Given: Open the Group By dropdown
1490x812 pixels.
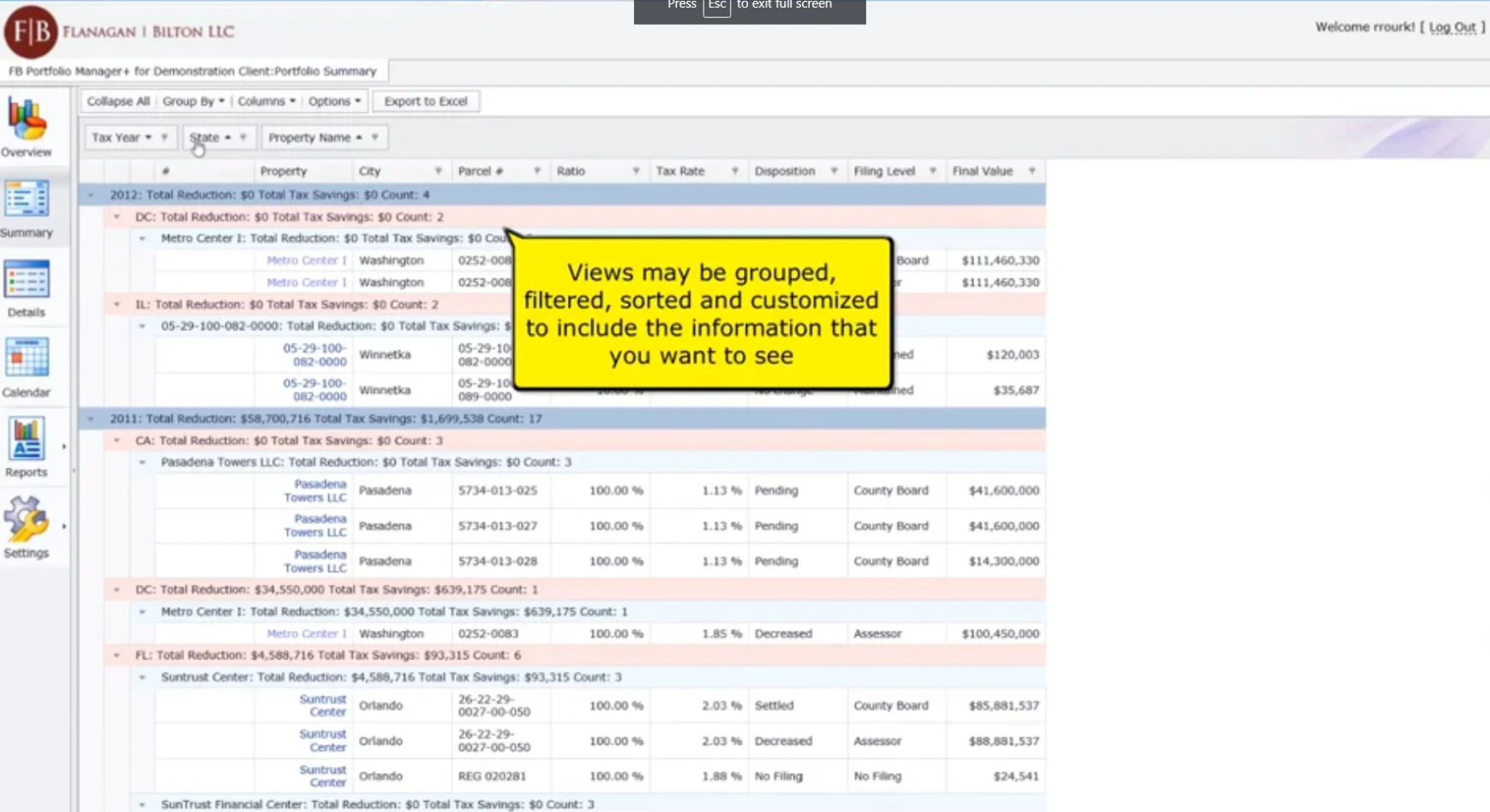Looking at the screenshot, I should point(194,101).
